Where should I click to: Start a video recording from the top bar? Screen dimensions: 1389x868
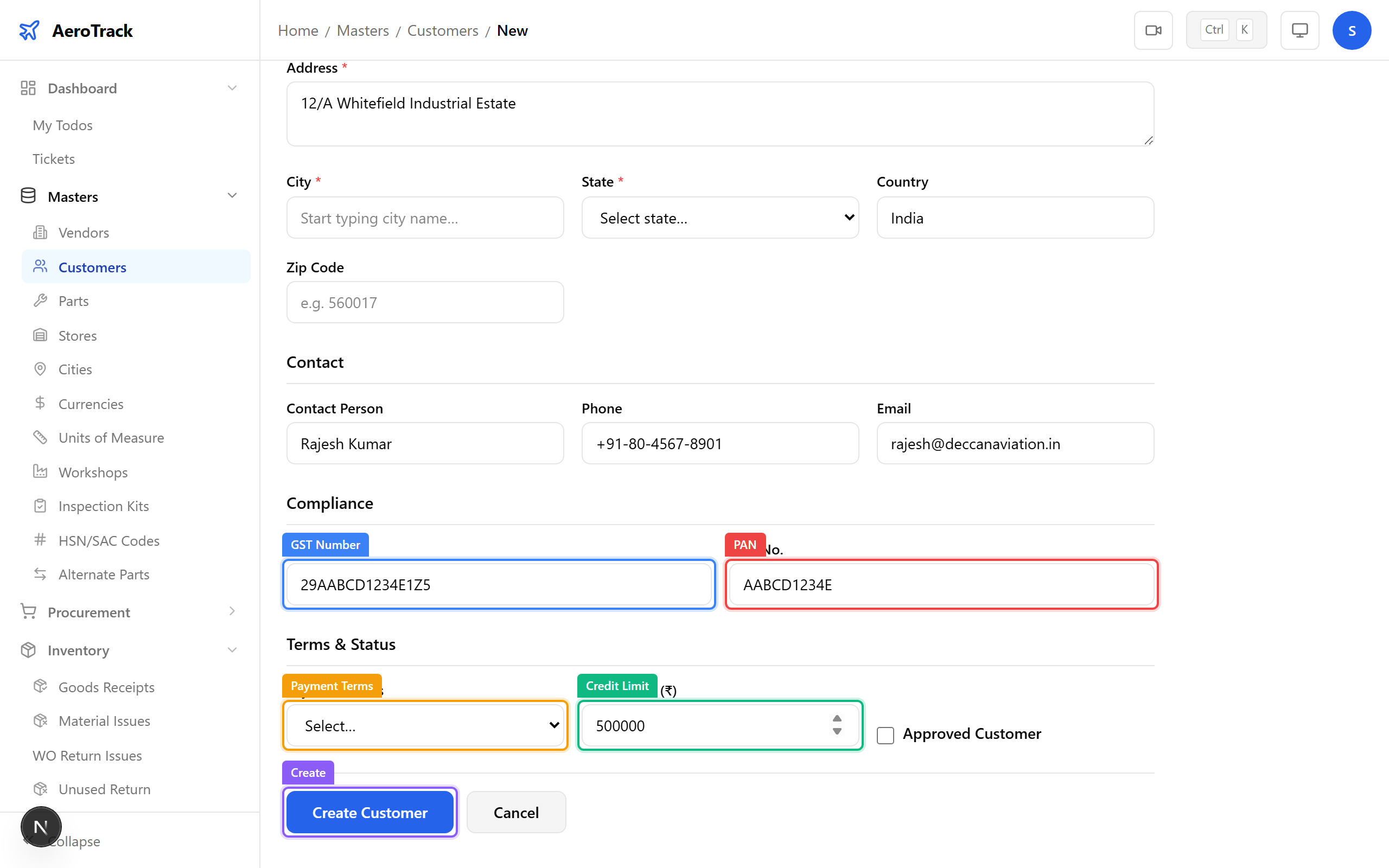point(1153,30)
